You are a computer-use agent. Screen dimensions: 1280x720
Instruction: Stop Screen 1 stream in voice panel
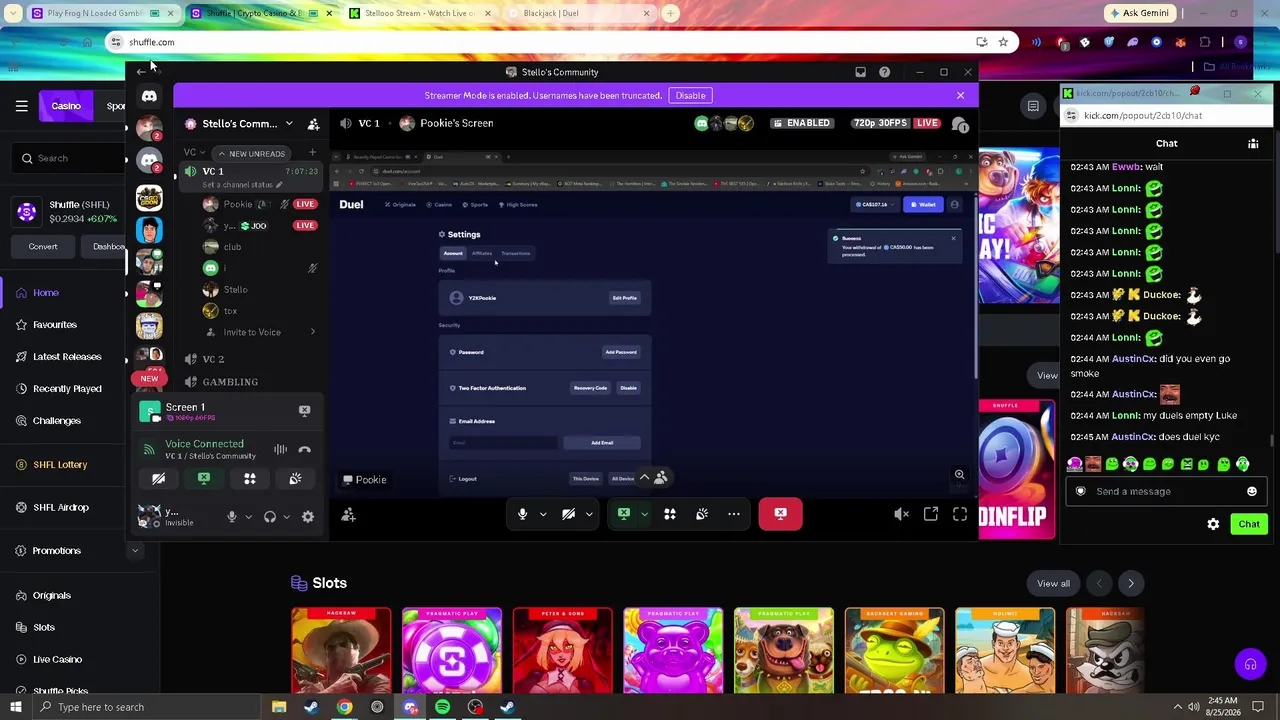pyautogui.click(x=304, y=410)
